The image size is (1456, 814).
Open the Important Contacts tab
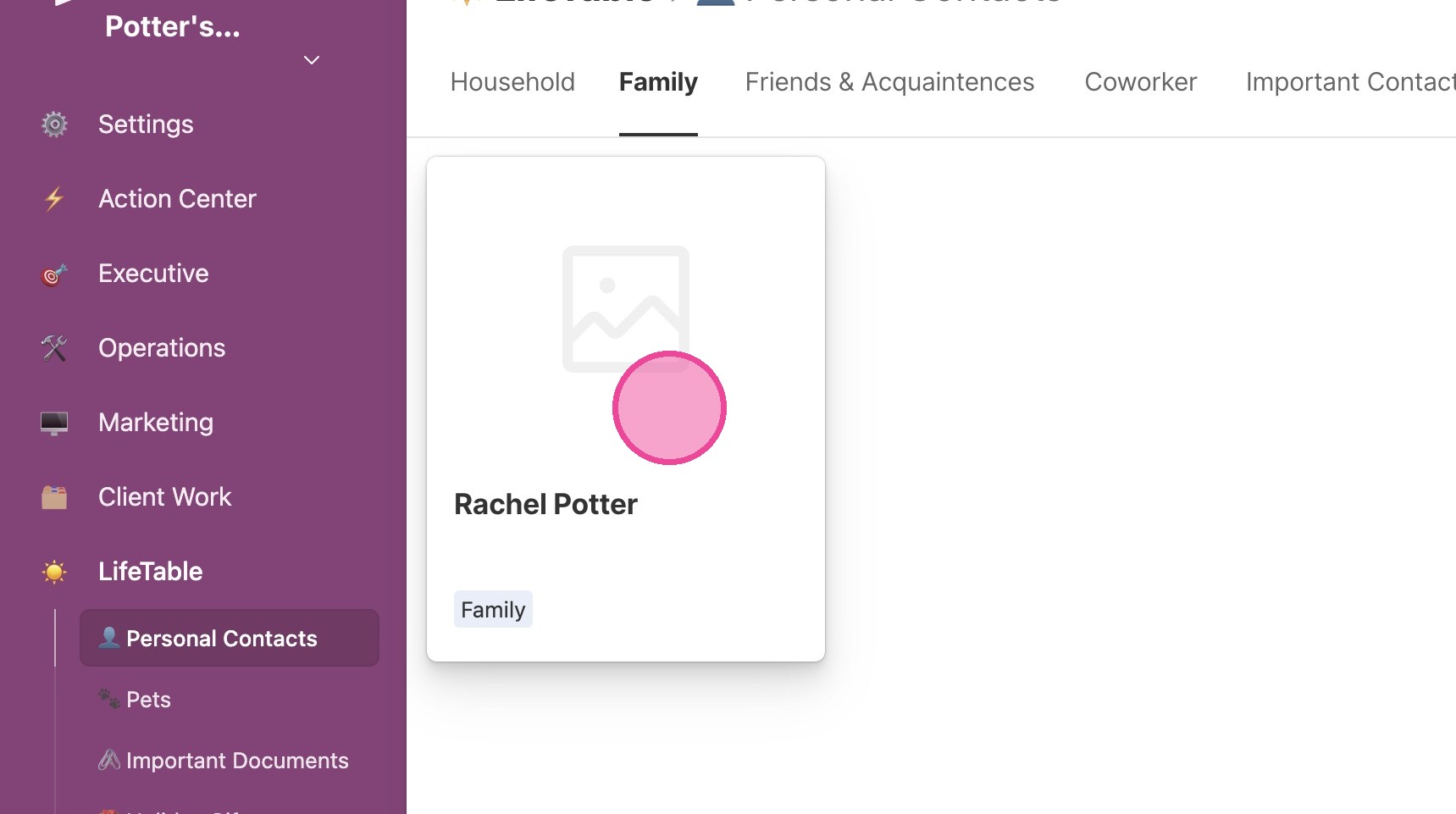coord(1351,82)
